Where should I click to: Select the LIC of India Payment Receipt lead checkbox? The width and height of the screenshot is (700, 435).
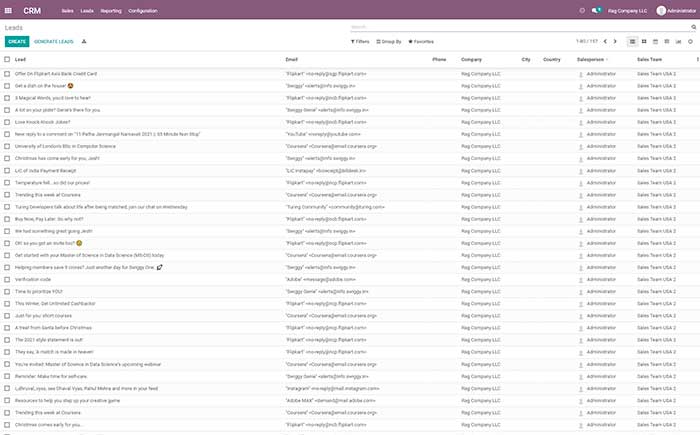point(7,171)
